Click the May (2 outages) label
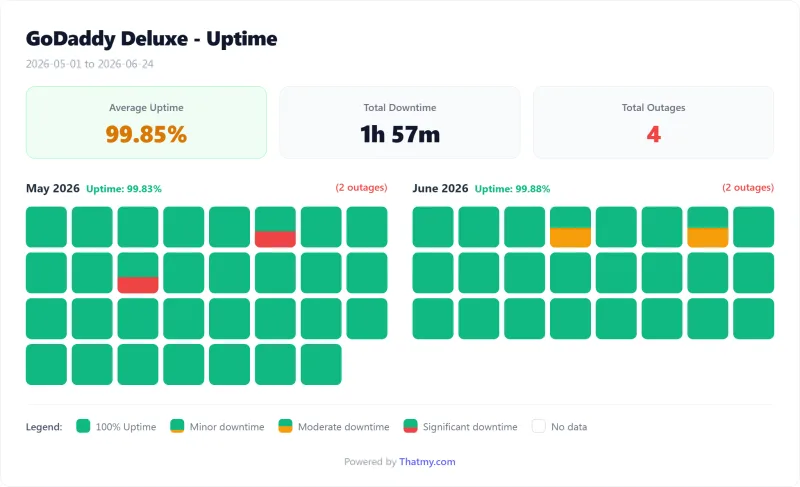This screenshot has height=487, width=800. [x=361, y=188]
